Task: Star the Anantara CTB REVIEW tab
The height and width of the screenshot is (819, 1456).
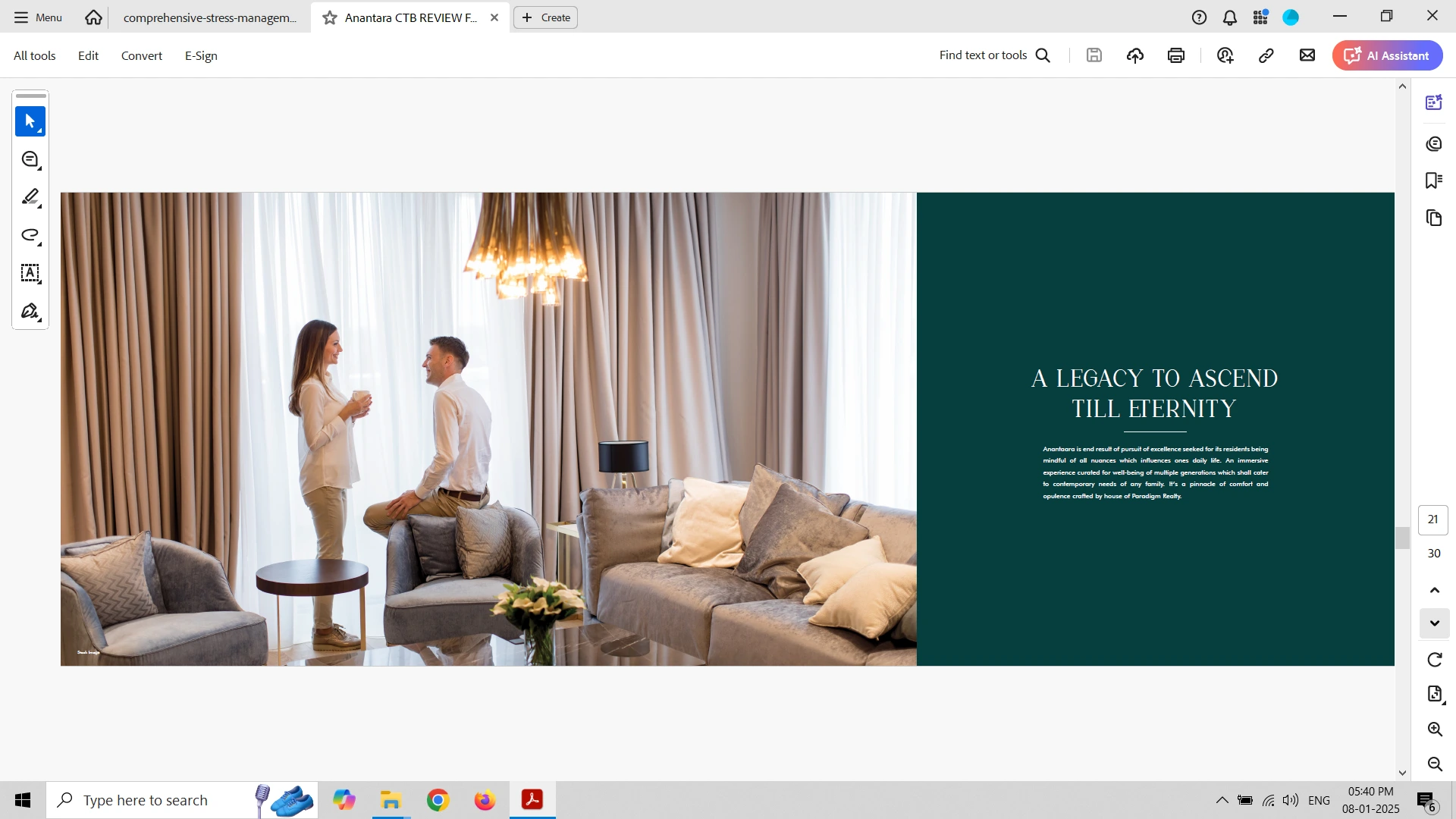Action: tap(329, 17)
